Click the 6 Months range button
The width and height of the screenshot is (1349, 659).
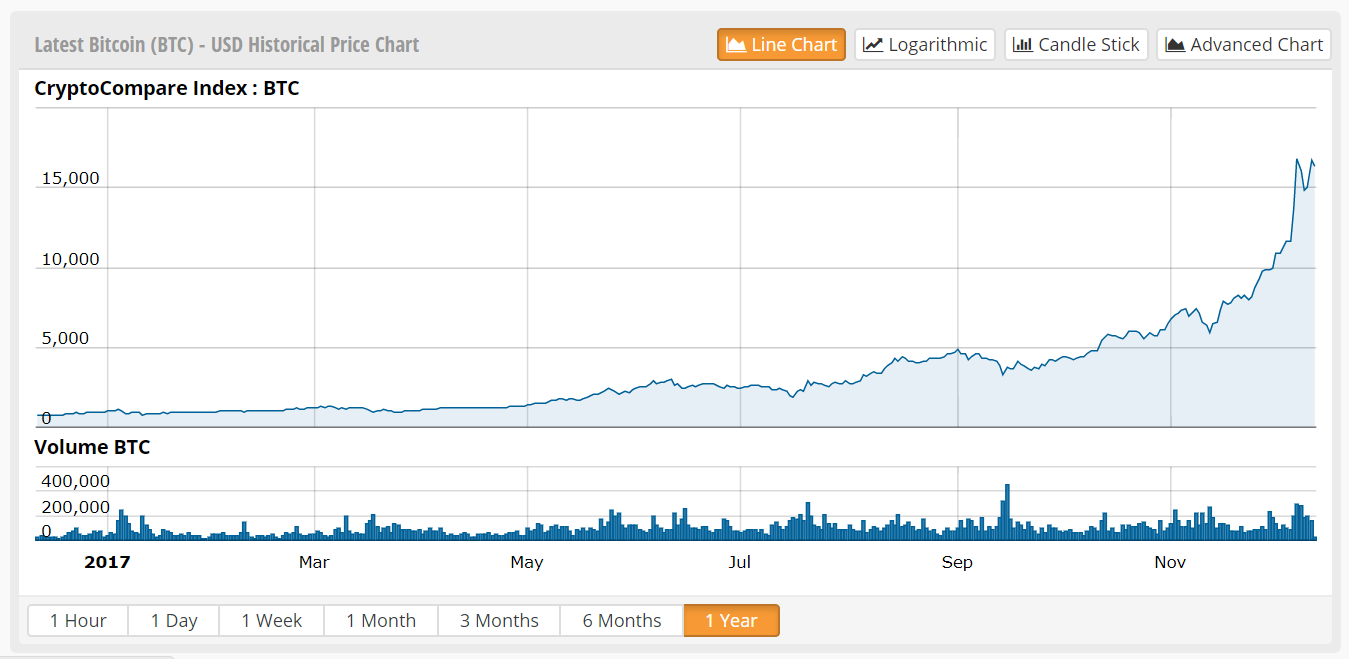point(621,620)
